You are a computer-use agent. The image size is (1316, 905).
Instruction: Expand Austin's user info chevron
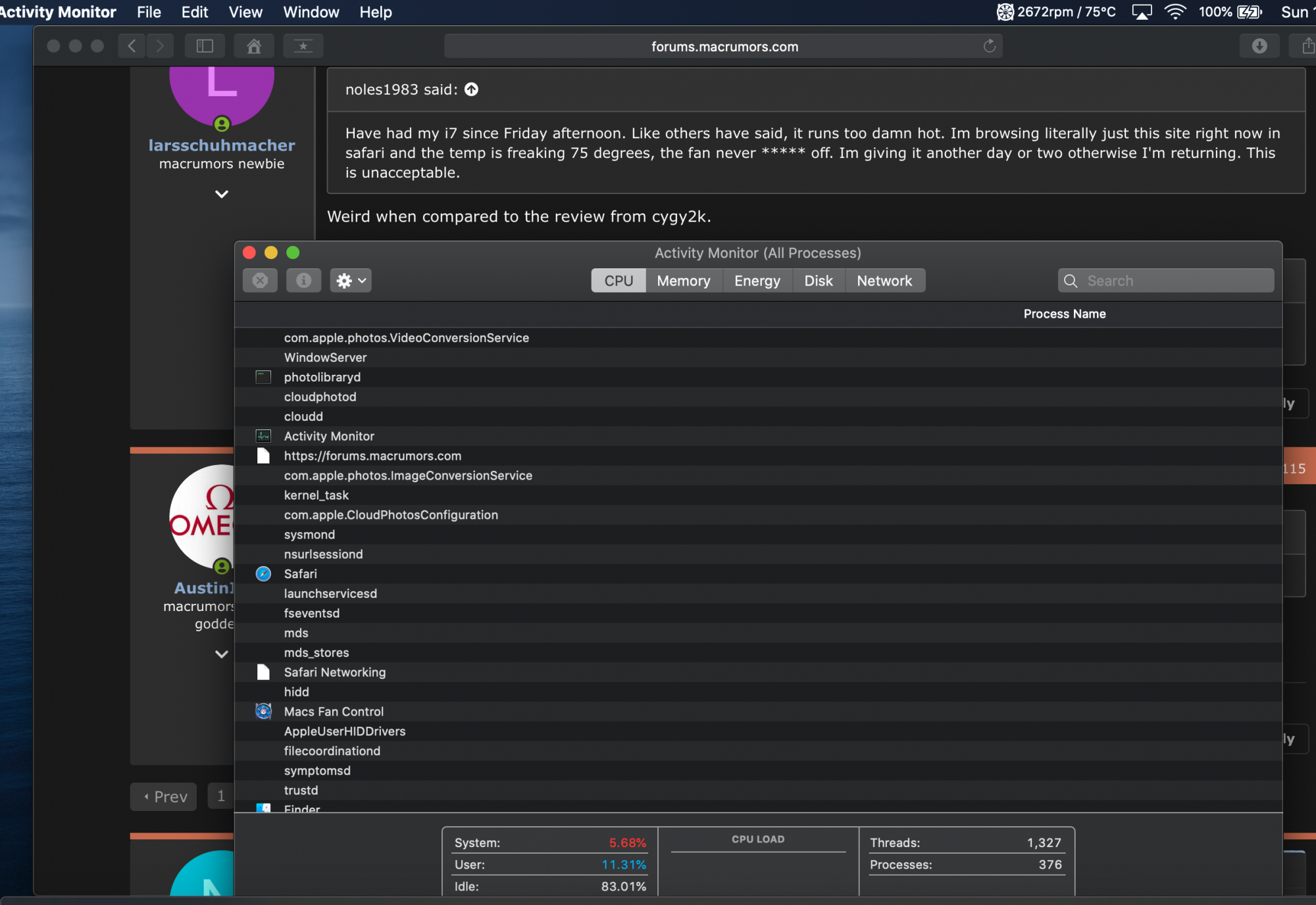[x=222, y=654]
